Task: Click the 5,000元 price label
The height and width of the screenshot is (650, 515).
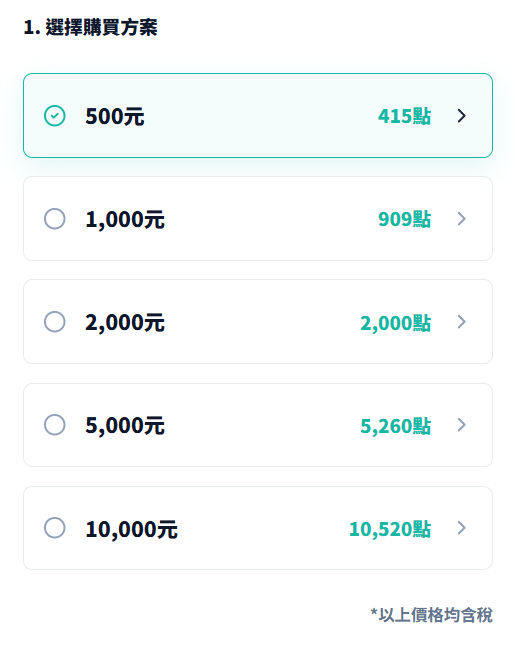Action: point(125,425)
